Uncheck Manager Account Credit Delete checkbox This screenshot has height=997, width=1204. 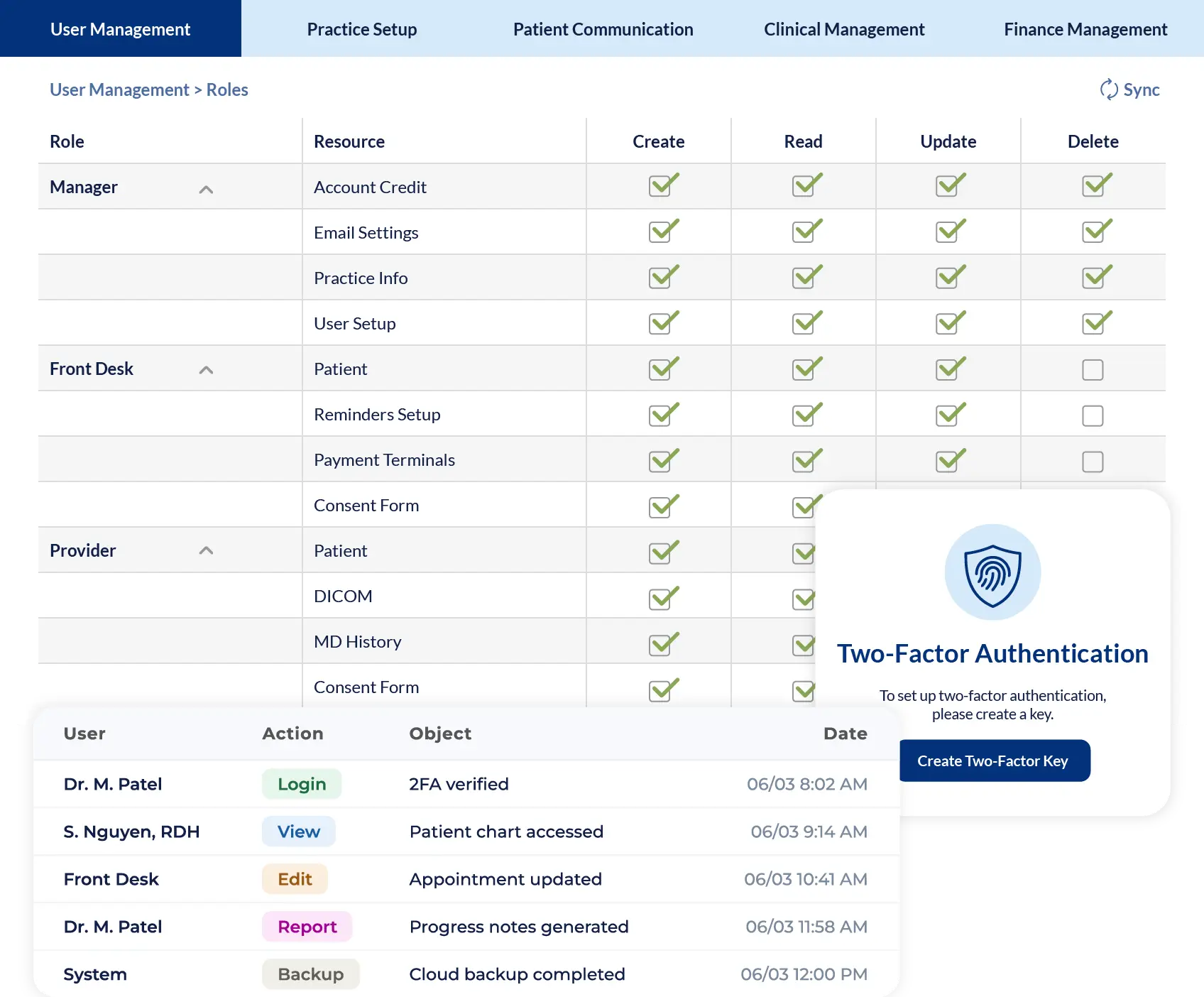1093,186
